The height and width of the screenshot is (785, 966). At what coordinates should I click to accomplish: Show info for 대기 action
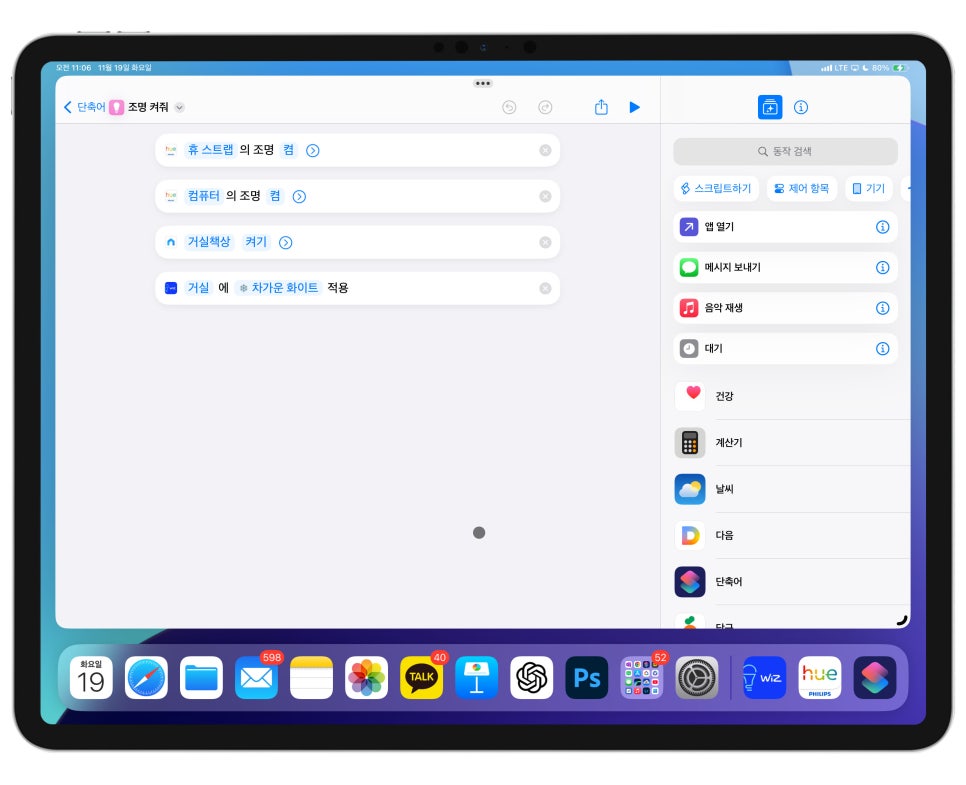pos(883,349)
